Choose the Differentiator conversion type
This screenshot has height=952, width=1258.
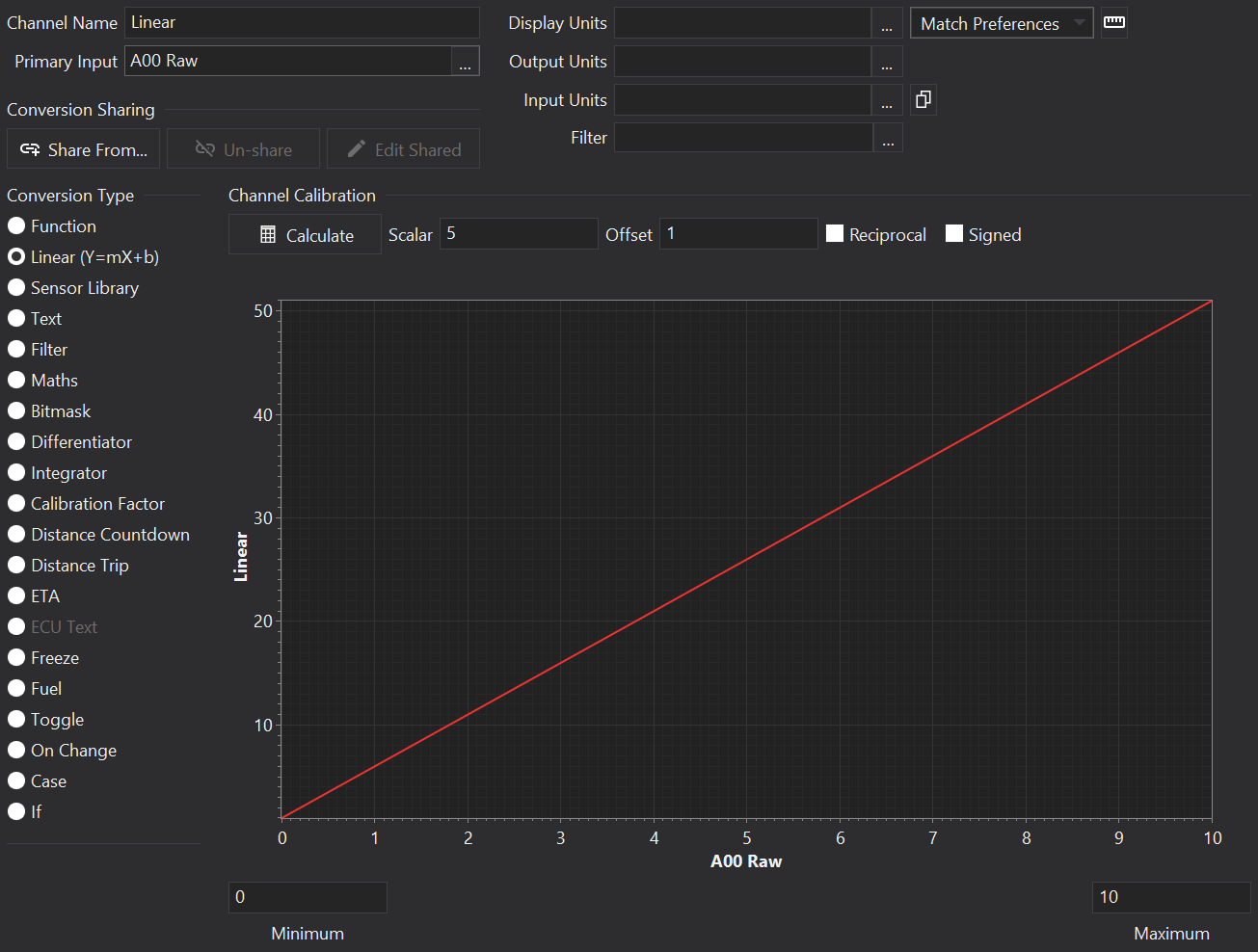16,441
